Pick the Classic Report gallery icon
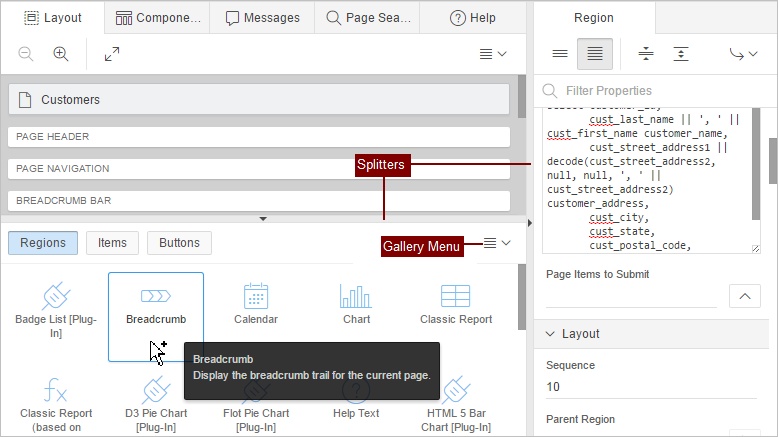Image resolution: width=778 pixels, height=437 pixels. point(456,303)
